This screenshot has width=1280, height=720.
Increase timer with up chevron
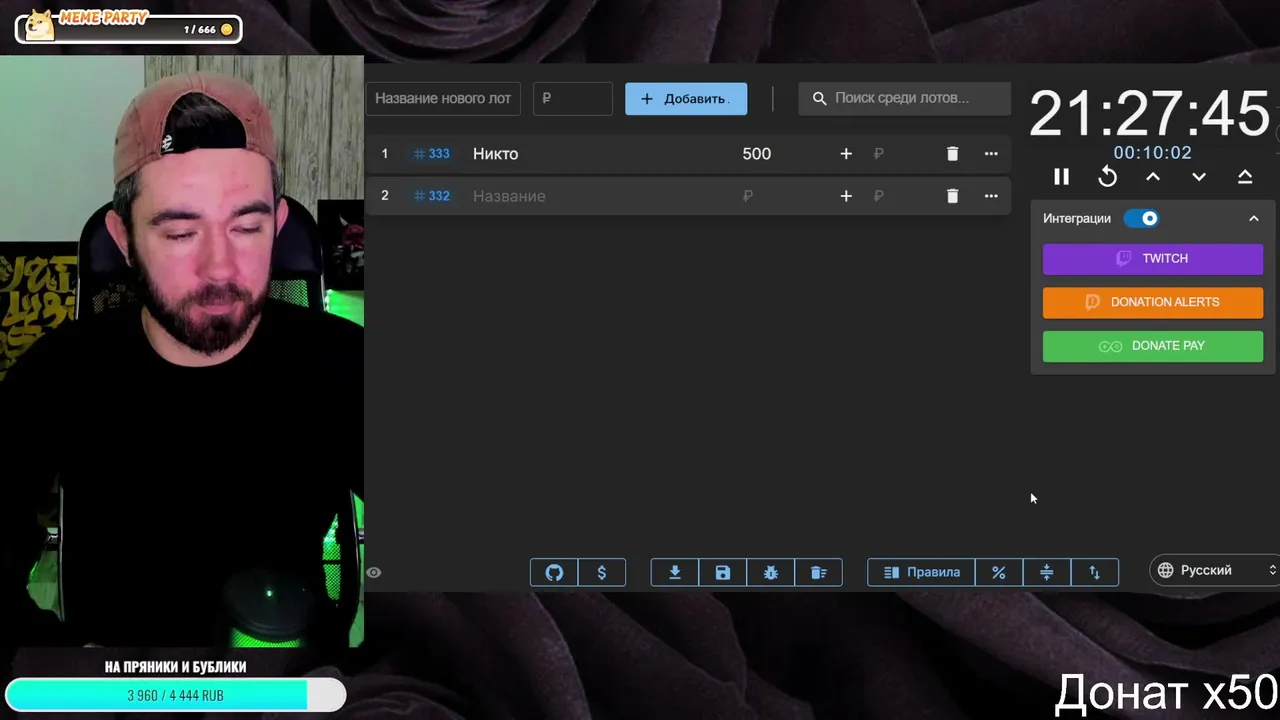[x=1153, y=177]
